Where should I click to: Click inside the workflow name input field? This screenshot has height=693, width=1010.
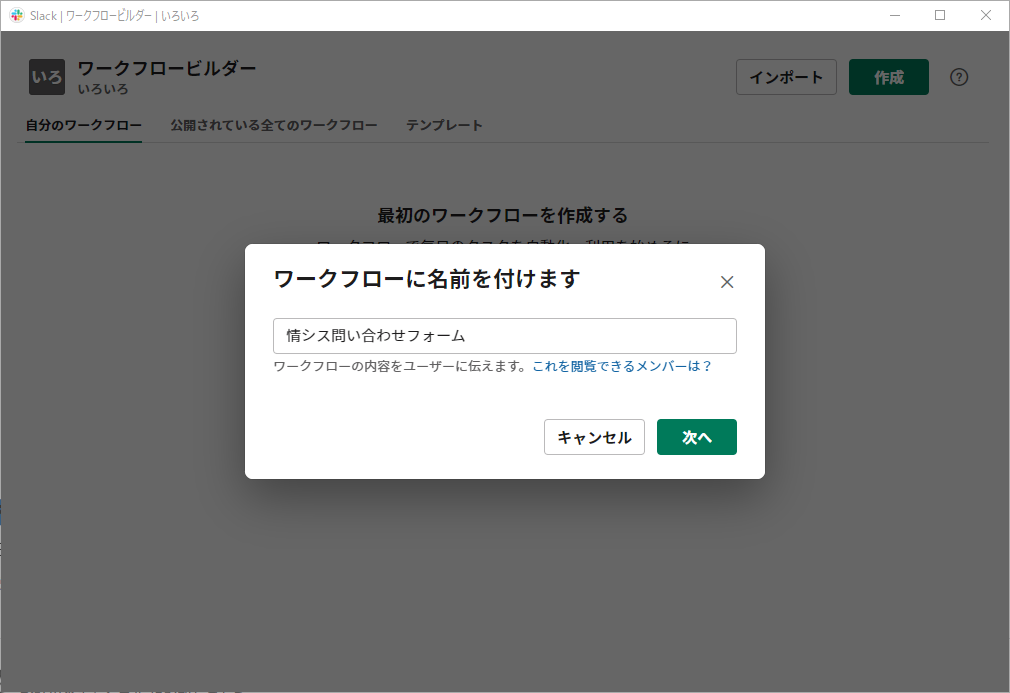coord(504,336)
